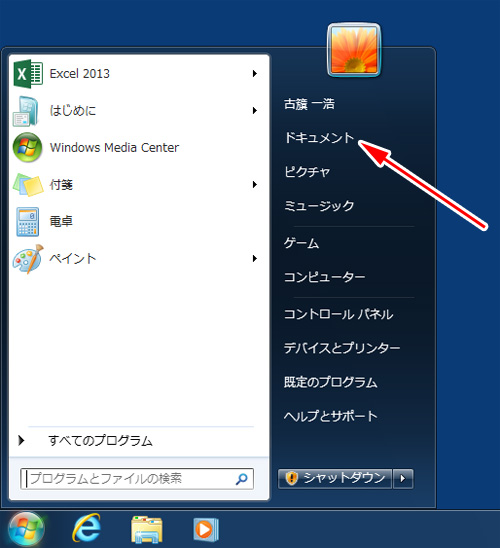Open Windows Media Center

pos(135,147)
